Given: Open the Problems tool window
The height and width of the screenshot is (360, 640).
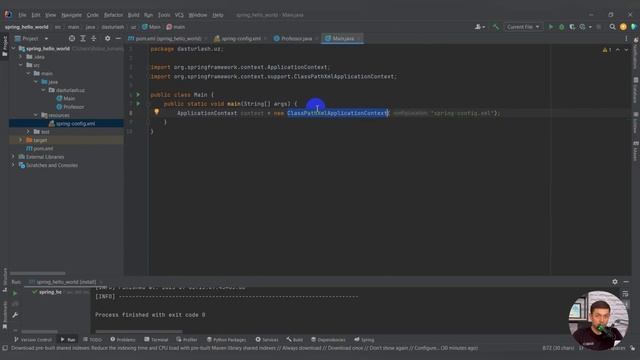Looking at the screenshot, I should tap(123, 340).
